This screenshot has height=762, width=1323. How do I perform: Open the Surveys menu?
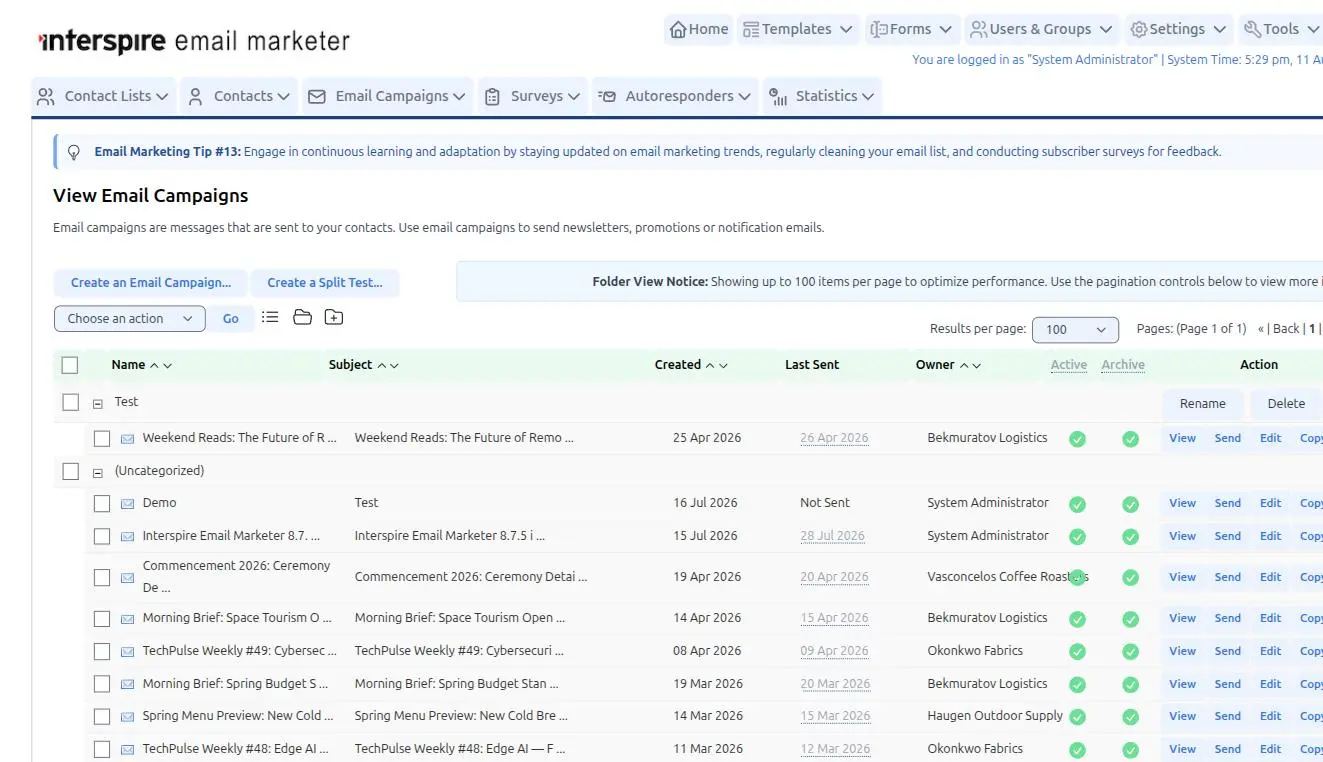(x=533, y=96)
